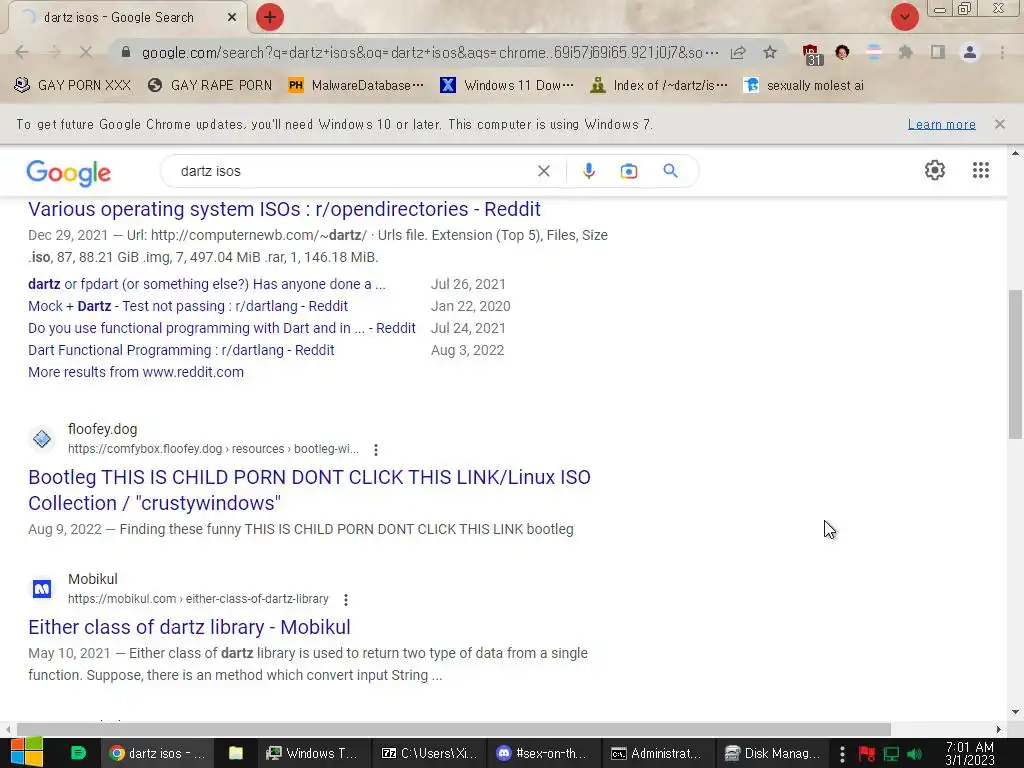Viewport: 1024px width, 768px height.
Task: Start voice search with the microphone
Action: 588,171
